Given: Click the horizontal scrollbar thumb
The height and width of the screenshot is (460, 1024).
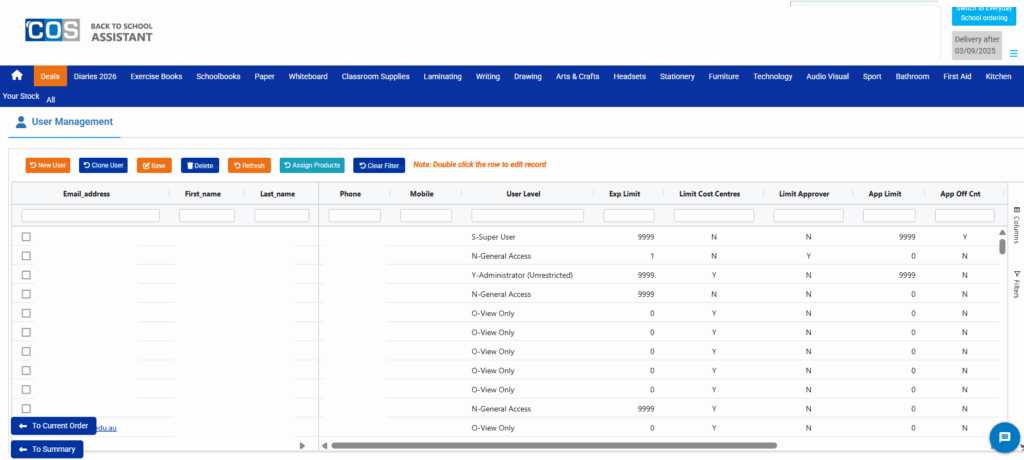Looking at the screenshot, I should (x=554, y=446).
